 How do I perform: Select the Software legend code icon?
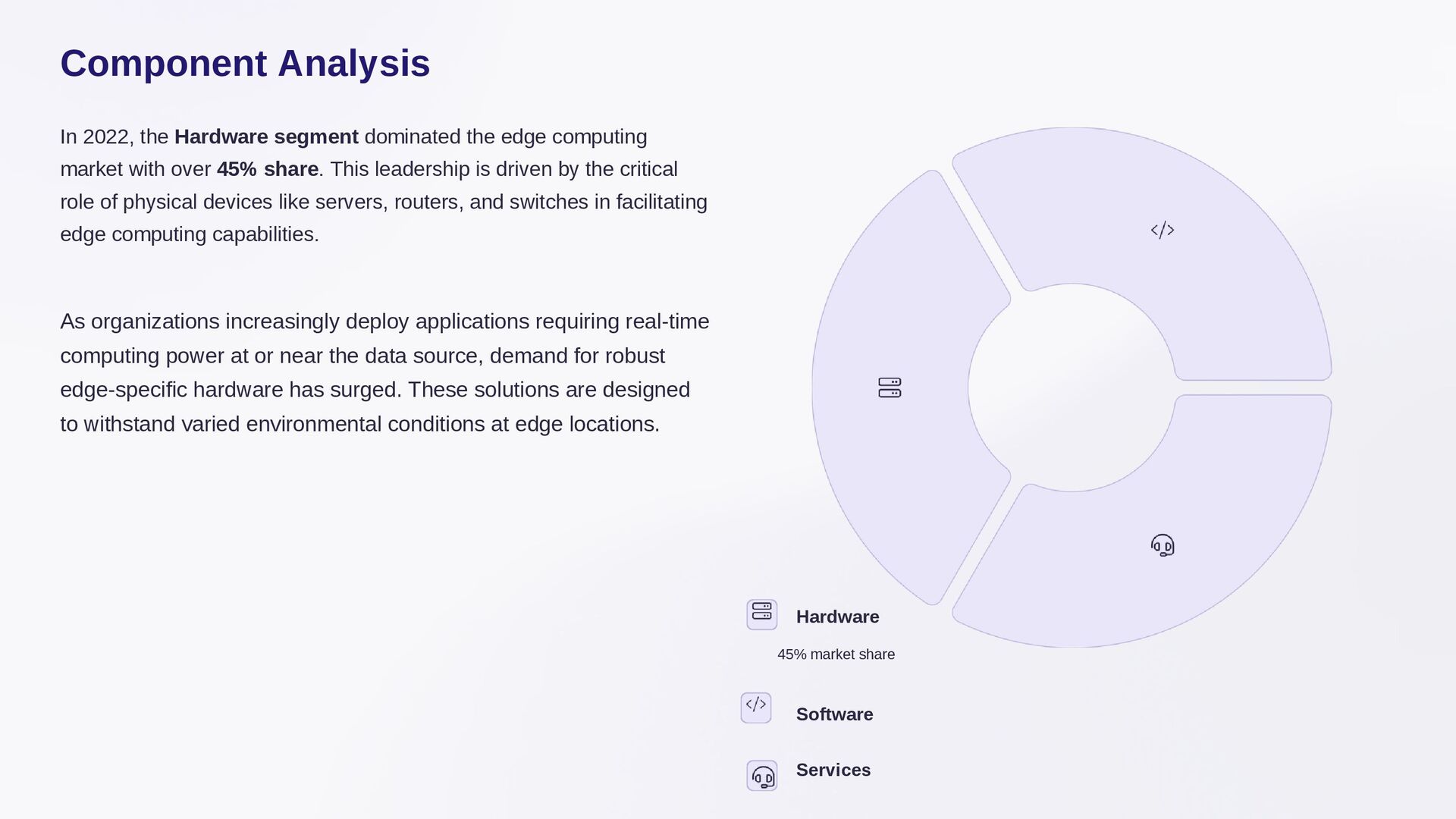756,708
